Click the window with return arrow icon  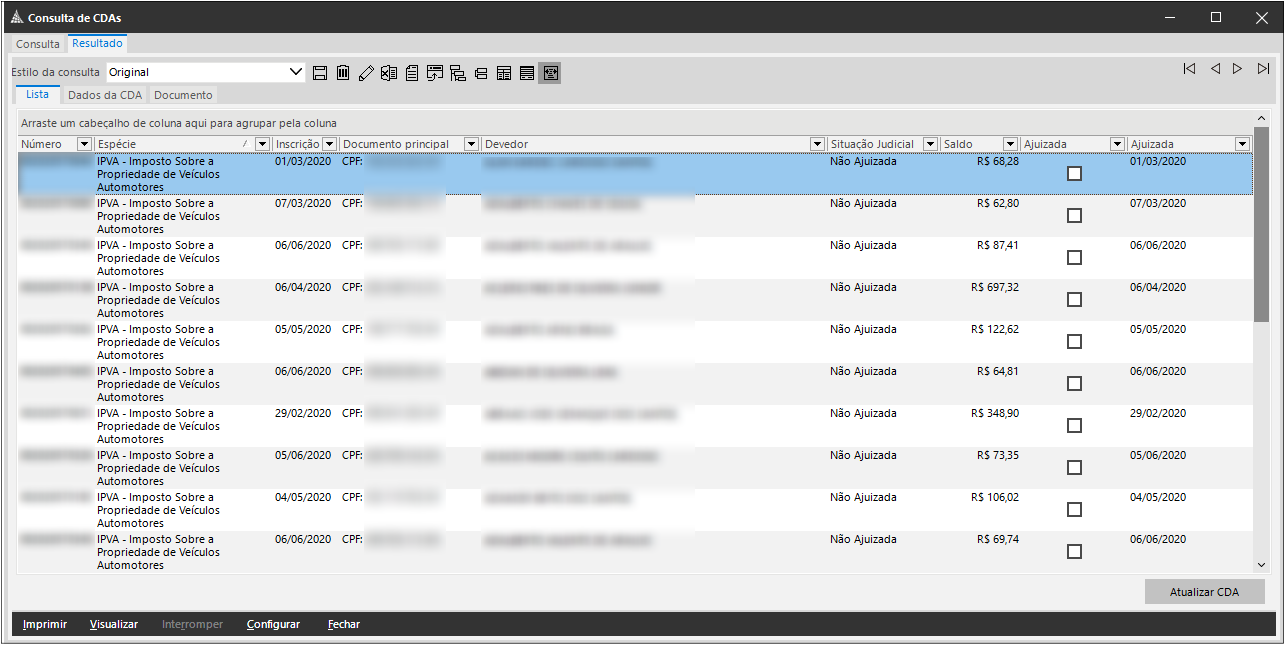[435, 72]
